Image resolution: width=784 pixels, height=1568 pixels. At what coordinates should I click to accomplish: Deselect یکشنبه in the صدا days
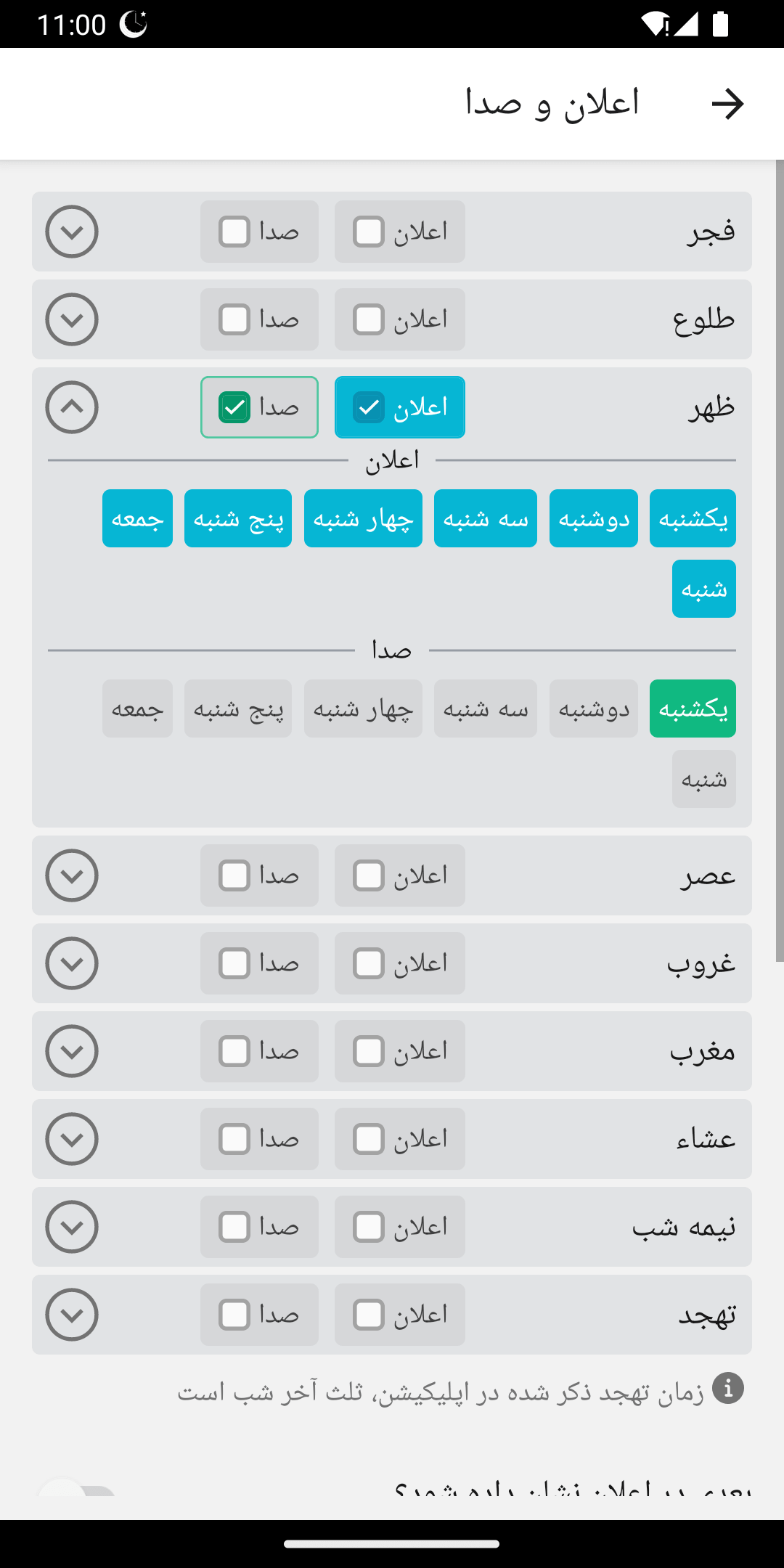[x=693, y=709]
